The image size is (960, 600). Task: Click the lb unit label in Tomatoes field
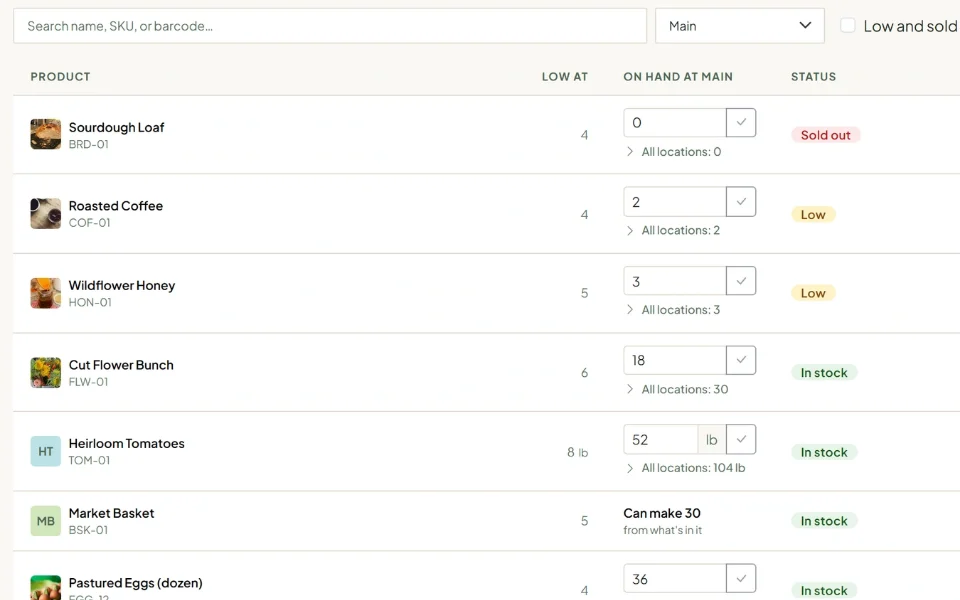coord(711,440)
